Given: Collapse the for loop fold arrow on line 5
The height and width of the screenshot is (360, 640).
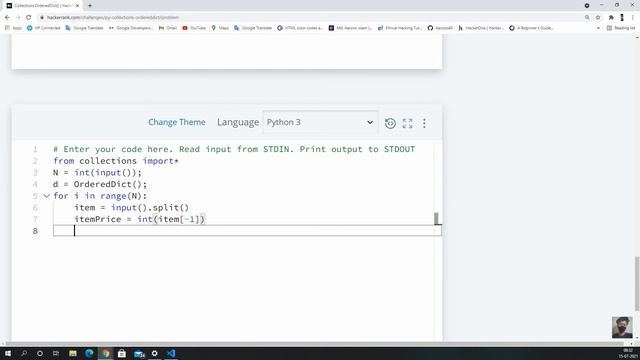Looking at the screenshot, I should tap(47, 196).
